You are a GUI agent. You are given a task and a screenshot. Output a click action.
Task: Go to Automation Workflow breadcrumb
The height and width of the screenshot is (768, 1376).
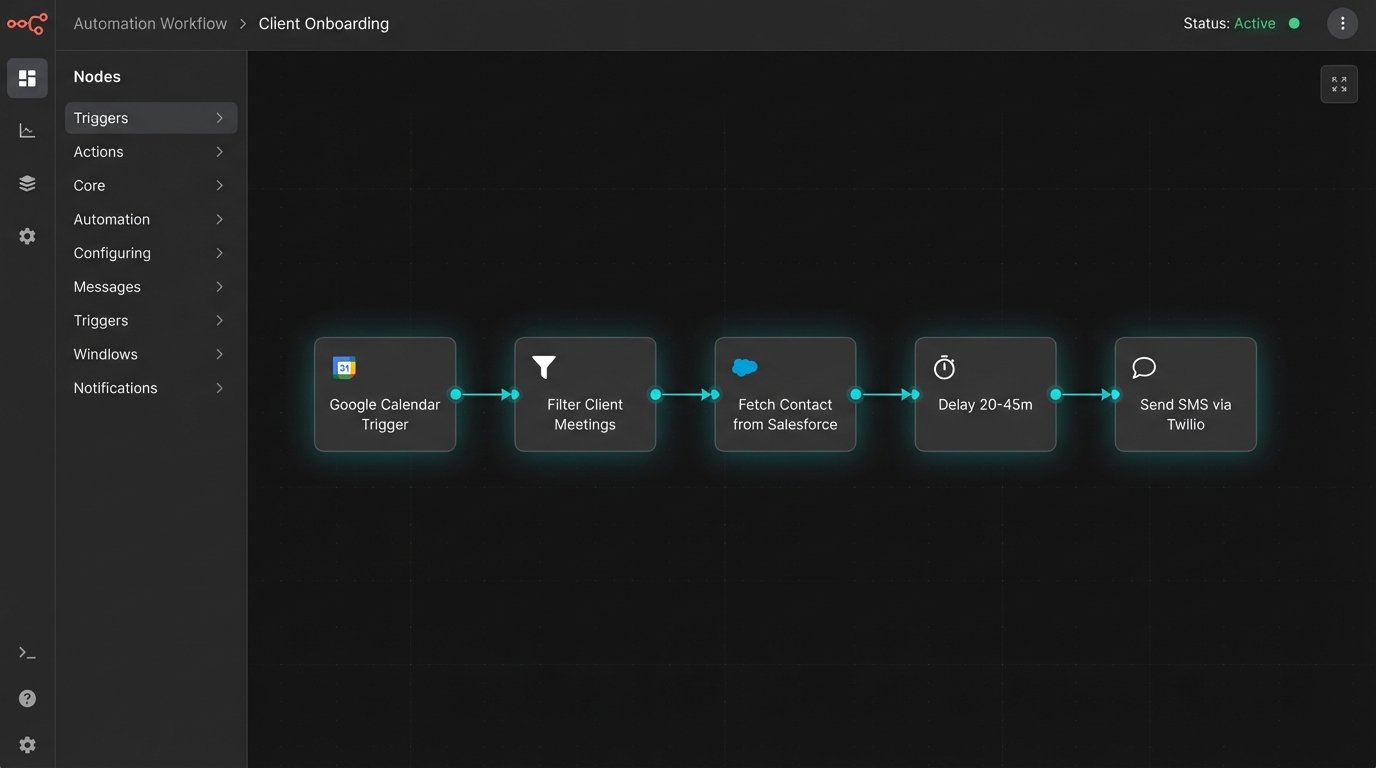150,23
